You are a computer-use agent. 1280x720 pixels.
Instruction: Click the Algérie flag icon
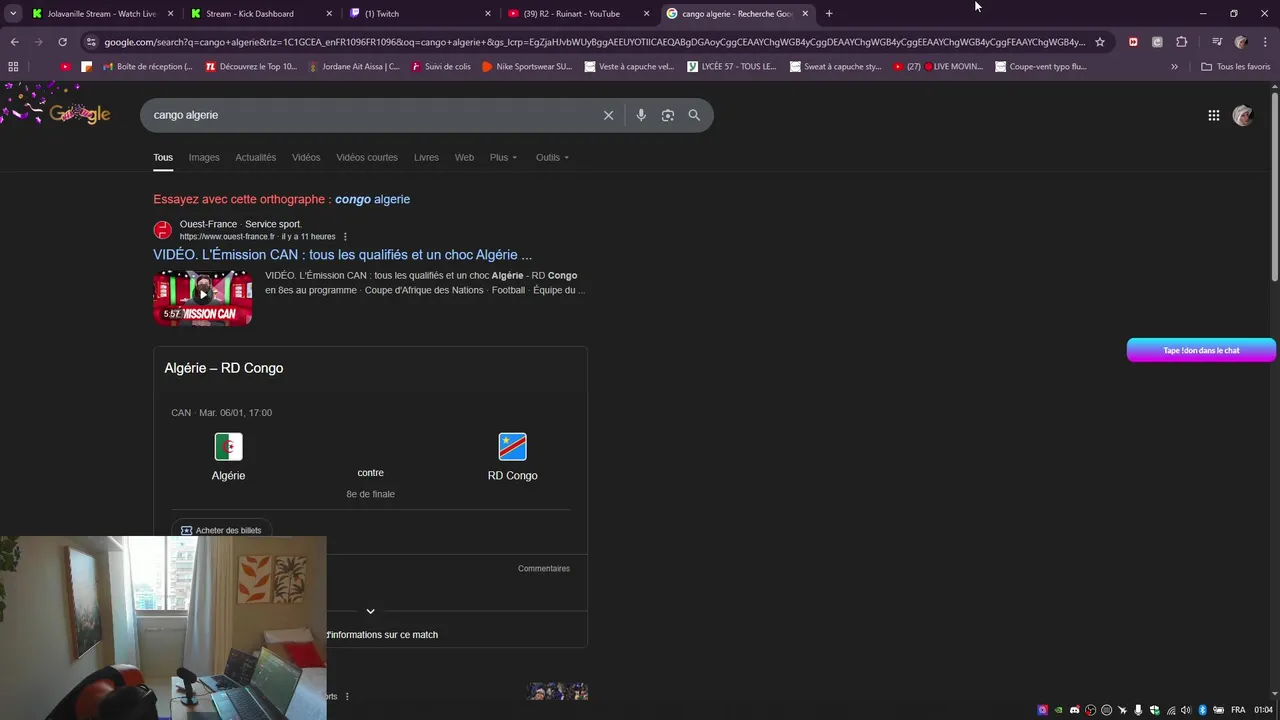(228, 446)
